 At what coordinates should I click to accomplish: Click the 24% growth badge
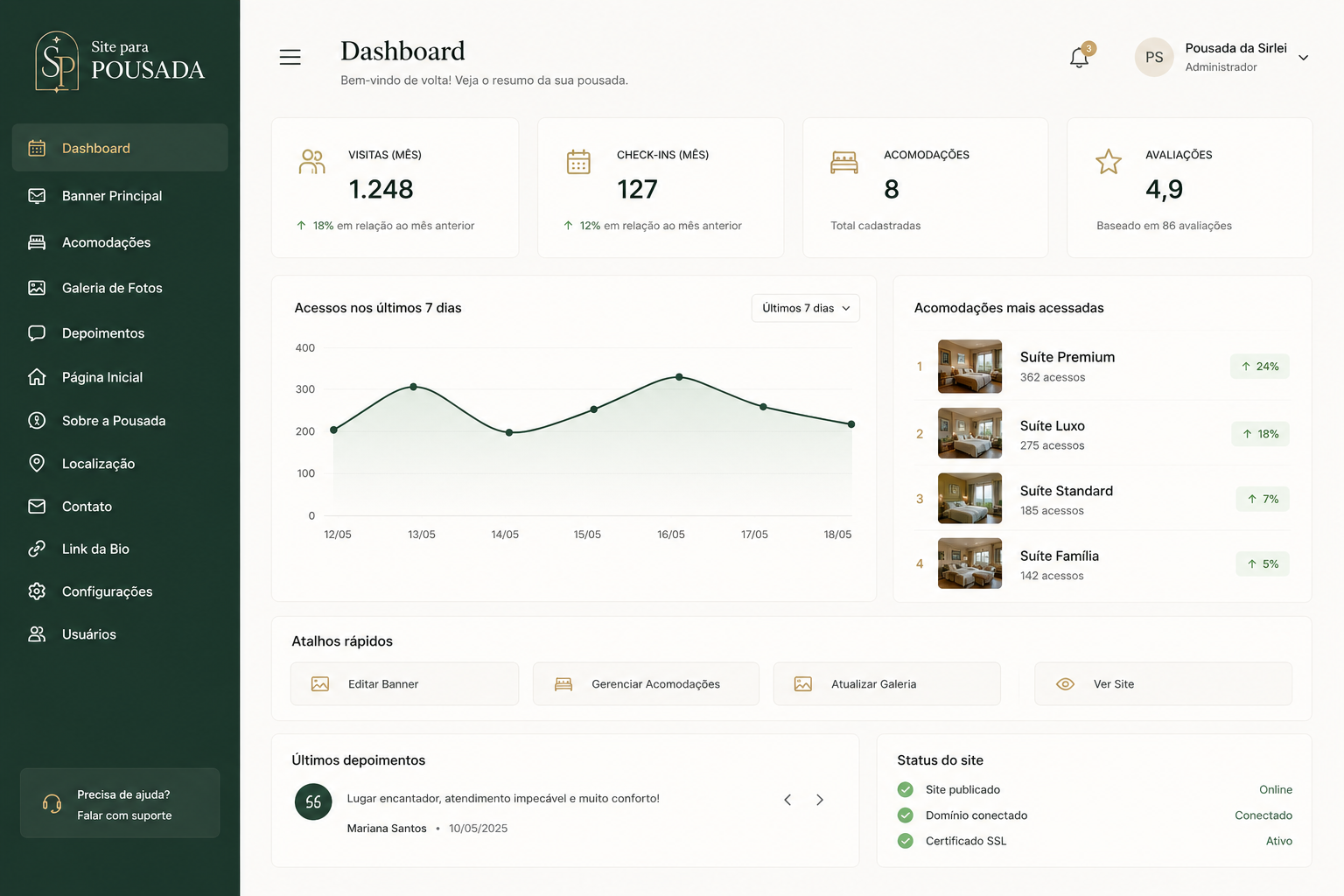pos(1260,367)
